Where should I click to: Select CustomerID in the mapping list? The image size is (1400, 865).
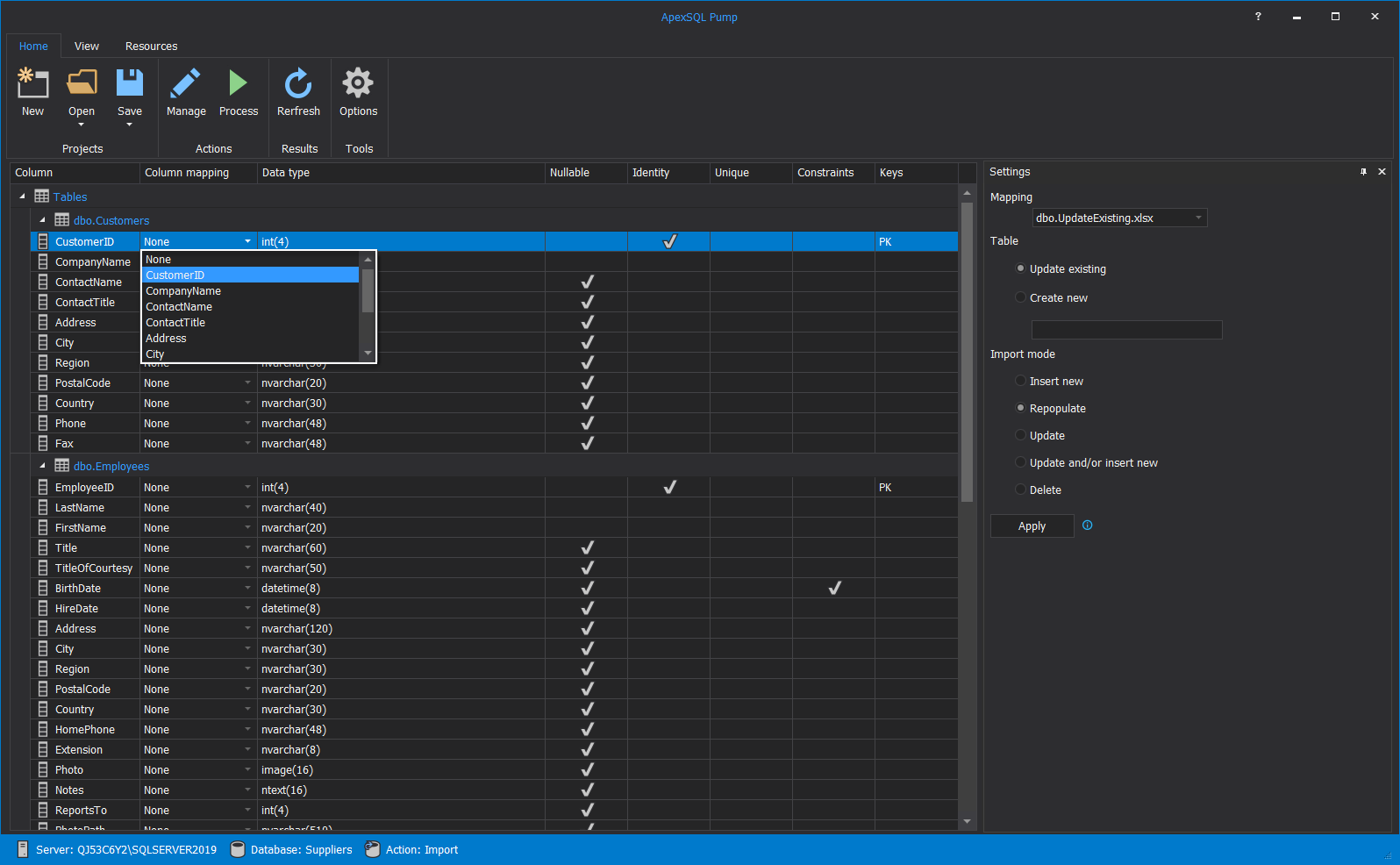(x=251, y=275)
